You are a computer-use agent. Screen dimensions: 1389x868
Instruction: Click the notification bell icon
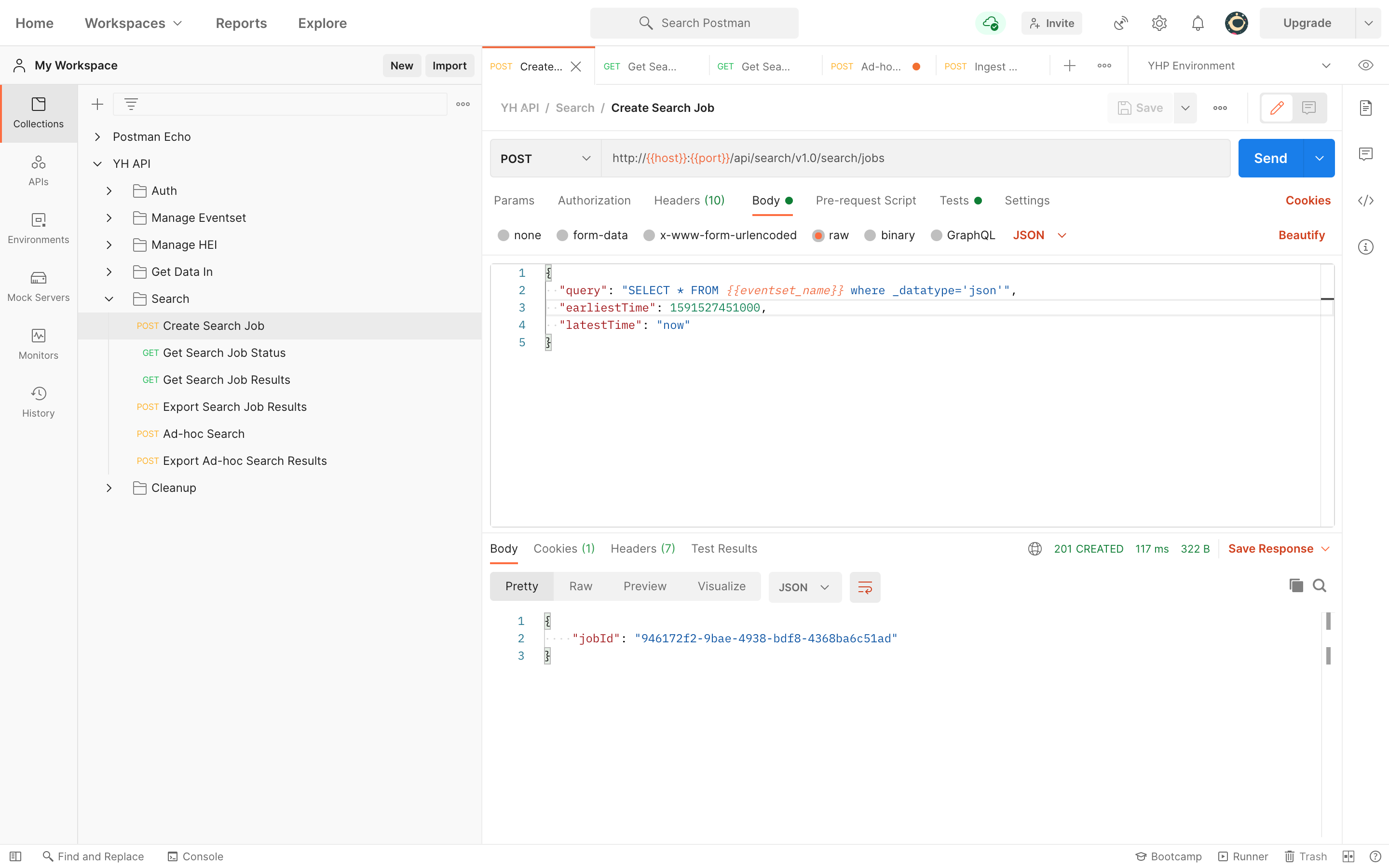(x=1198, y=23)
